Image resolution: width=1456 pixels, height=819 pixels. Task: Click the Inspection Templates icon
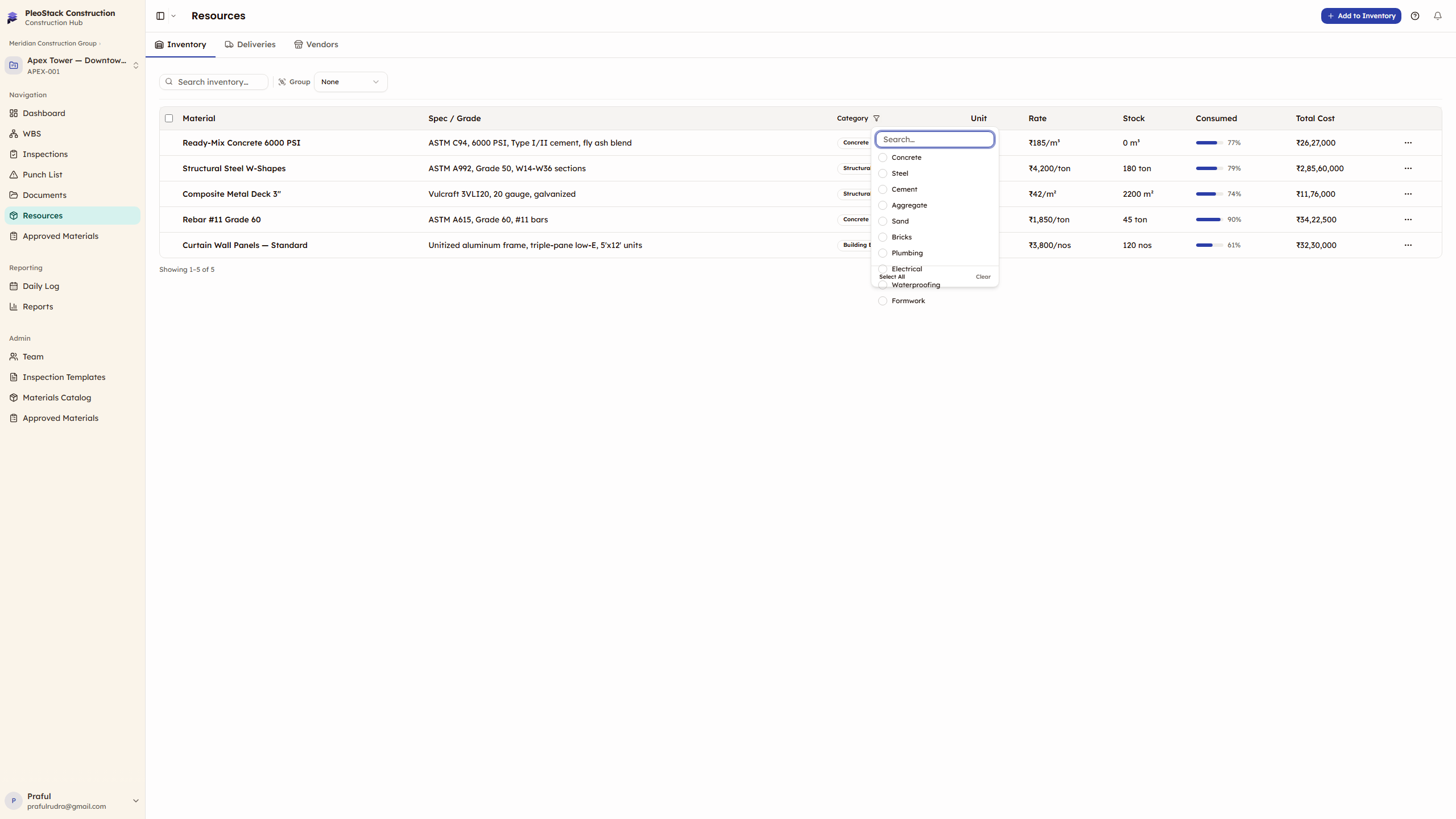(x=14, y=377)
